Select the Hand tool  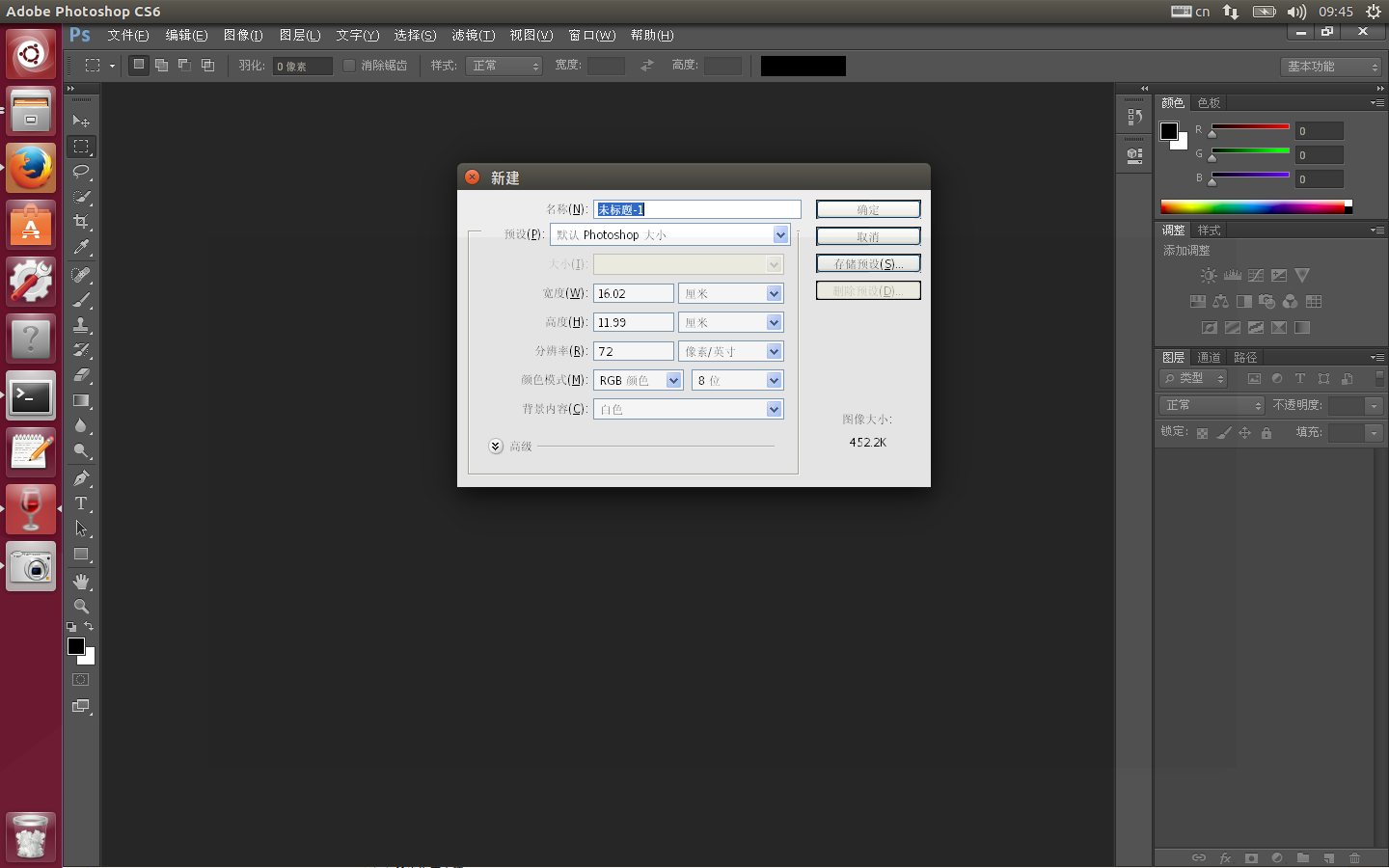pos(81,582)
